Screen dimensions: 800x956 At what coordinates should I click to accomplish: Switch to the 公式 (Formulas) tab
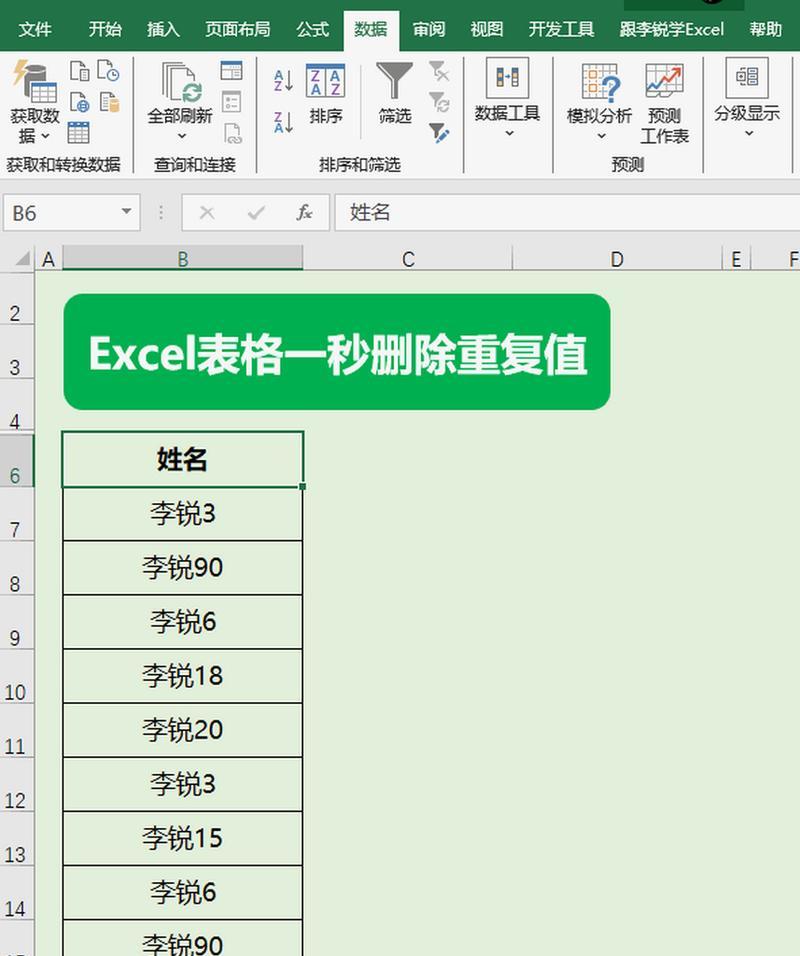[312, 29]
